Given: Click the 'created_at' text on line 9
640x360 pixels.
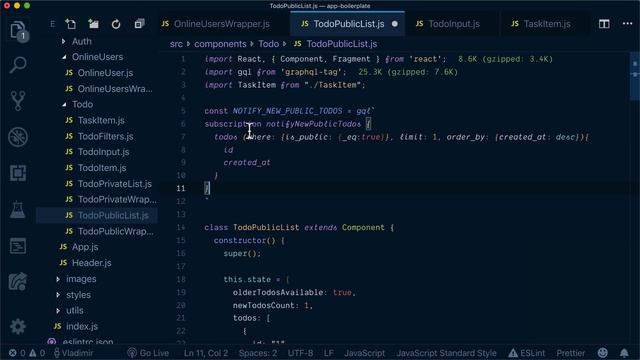Looking at the screenshot, I should (x=247, y=162).
